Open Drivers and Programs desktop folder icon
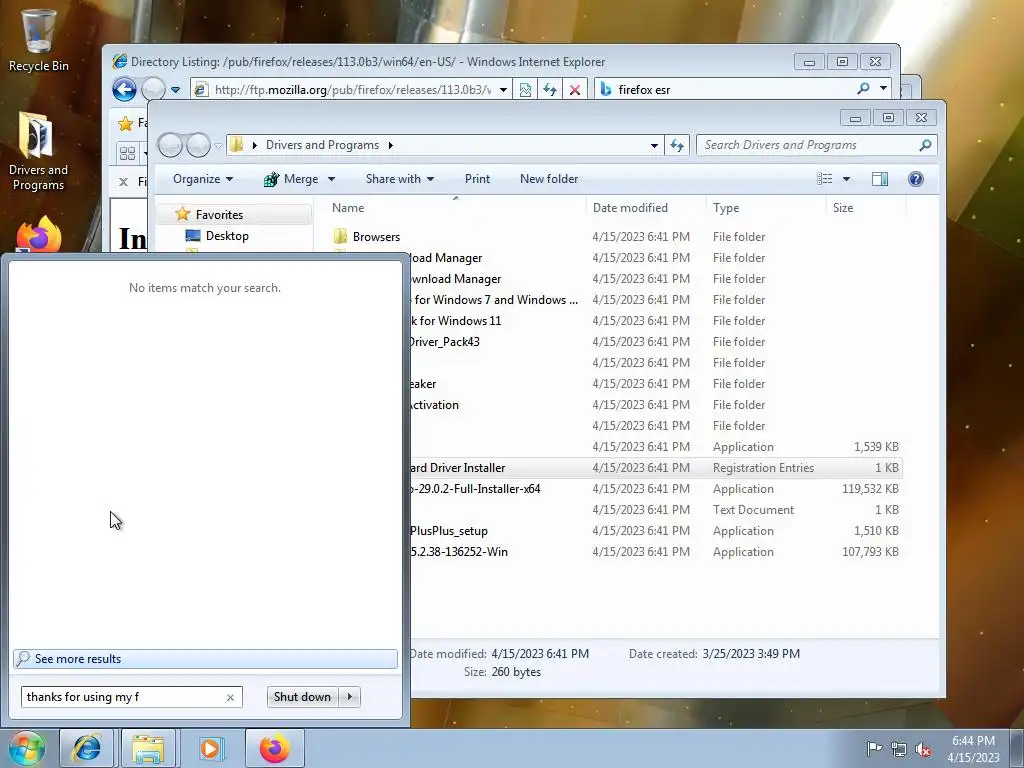1024x768 pixels. click(38, 152)
